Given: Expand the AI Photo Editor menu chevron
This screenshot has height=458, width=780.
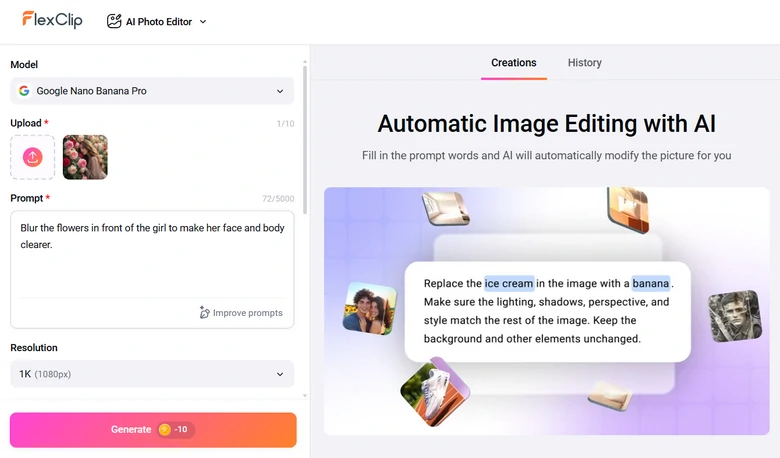Looking at the screenshot, I should click(203, 22).
